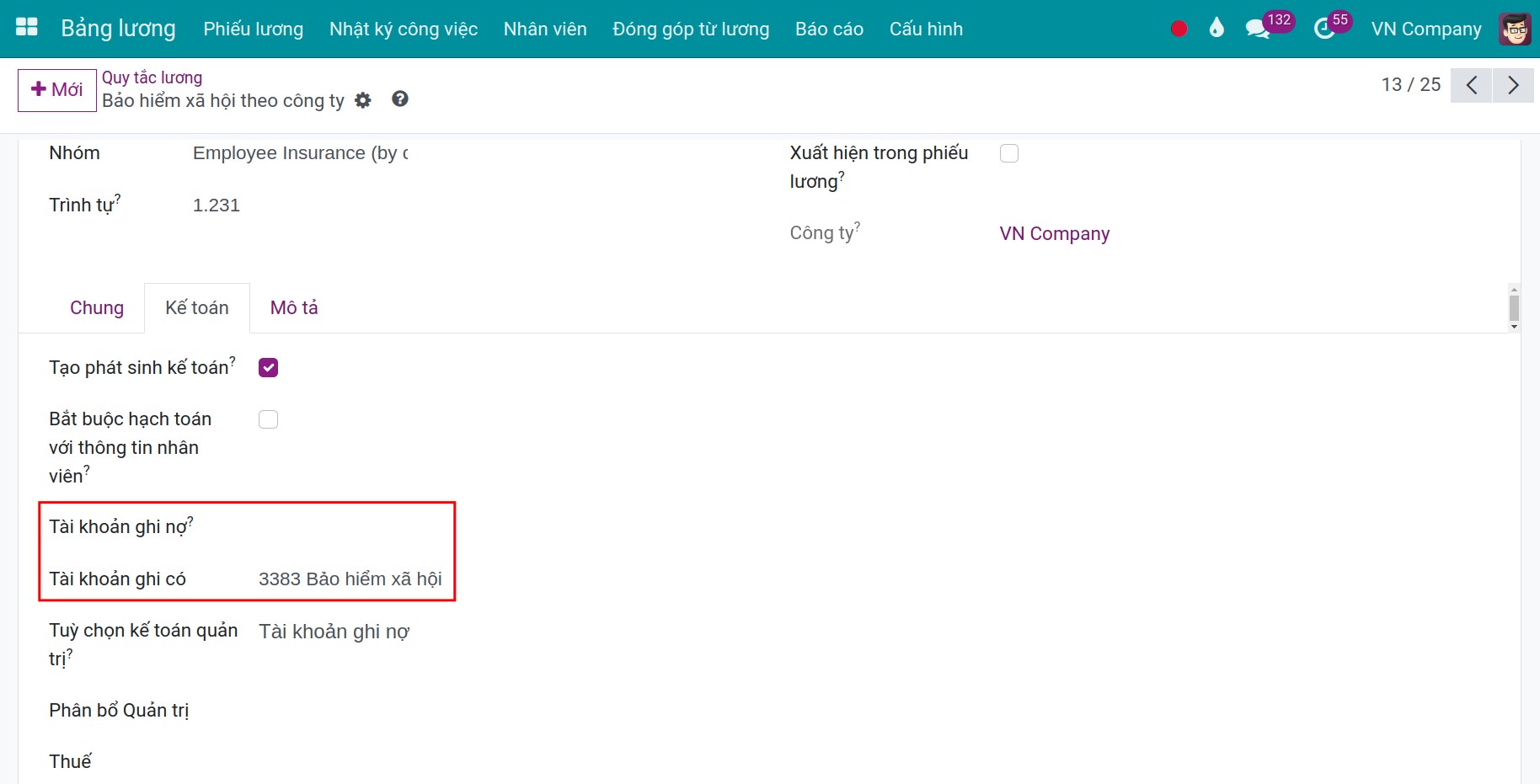Toggle the Xuất hiện trong phiếu lương checkbox

(1009, 153)
